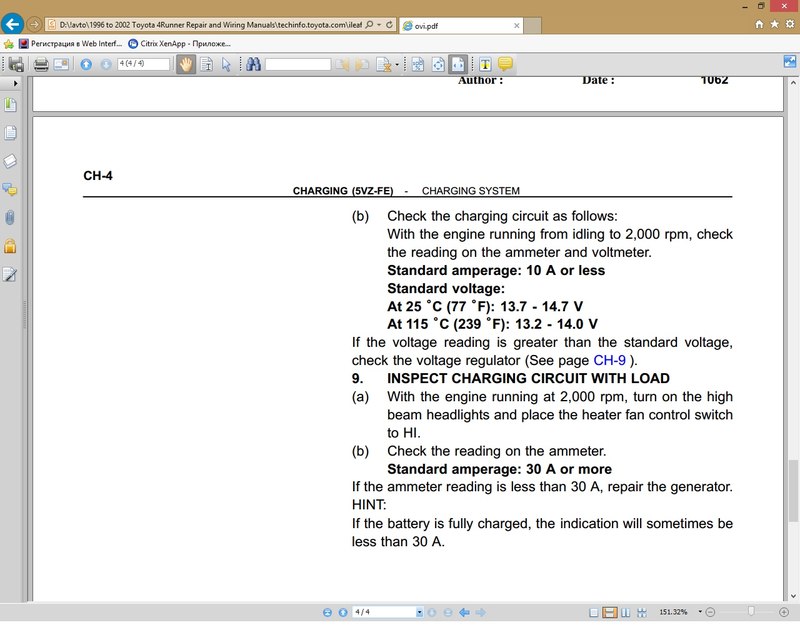Open the Pages thumbnails panel in sidebar
The height and width of the screenshot is (640, 800).
[x=10, y=133]
